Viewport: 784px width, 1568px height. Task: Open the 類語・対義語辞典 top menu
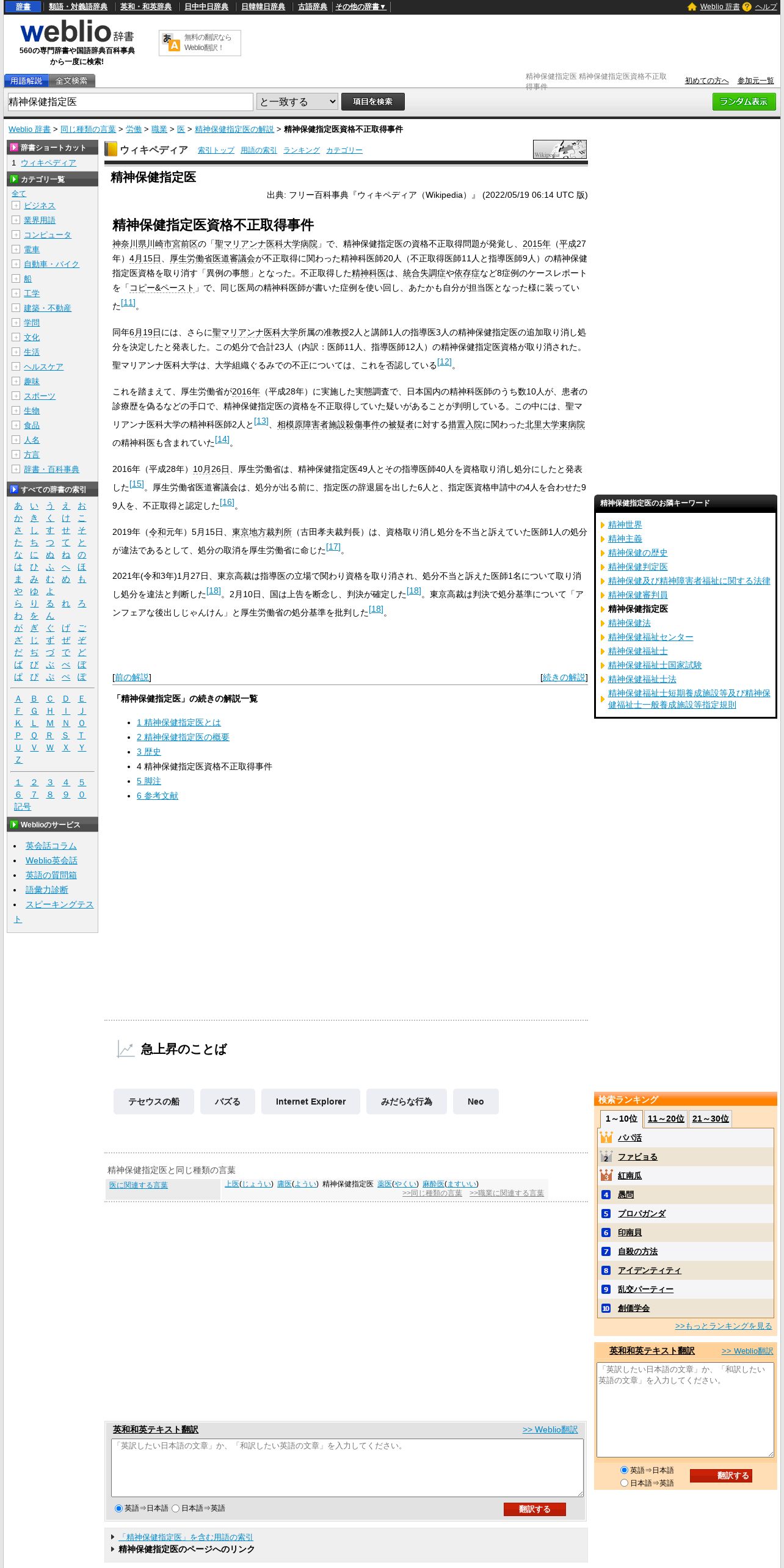[x=78, y=7]
